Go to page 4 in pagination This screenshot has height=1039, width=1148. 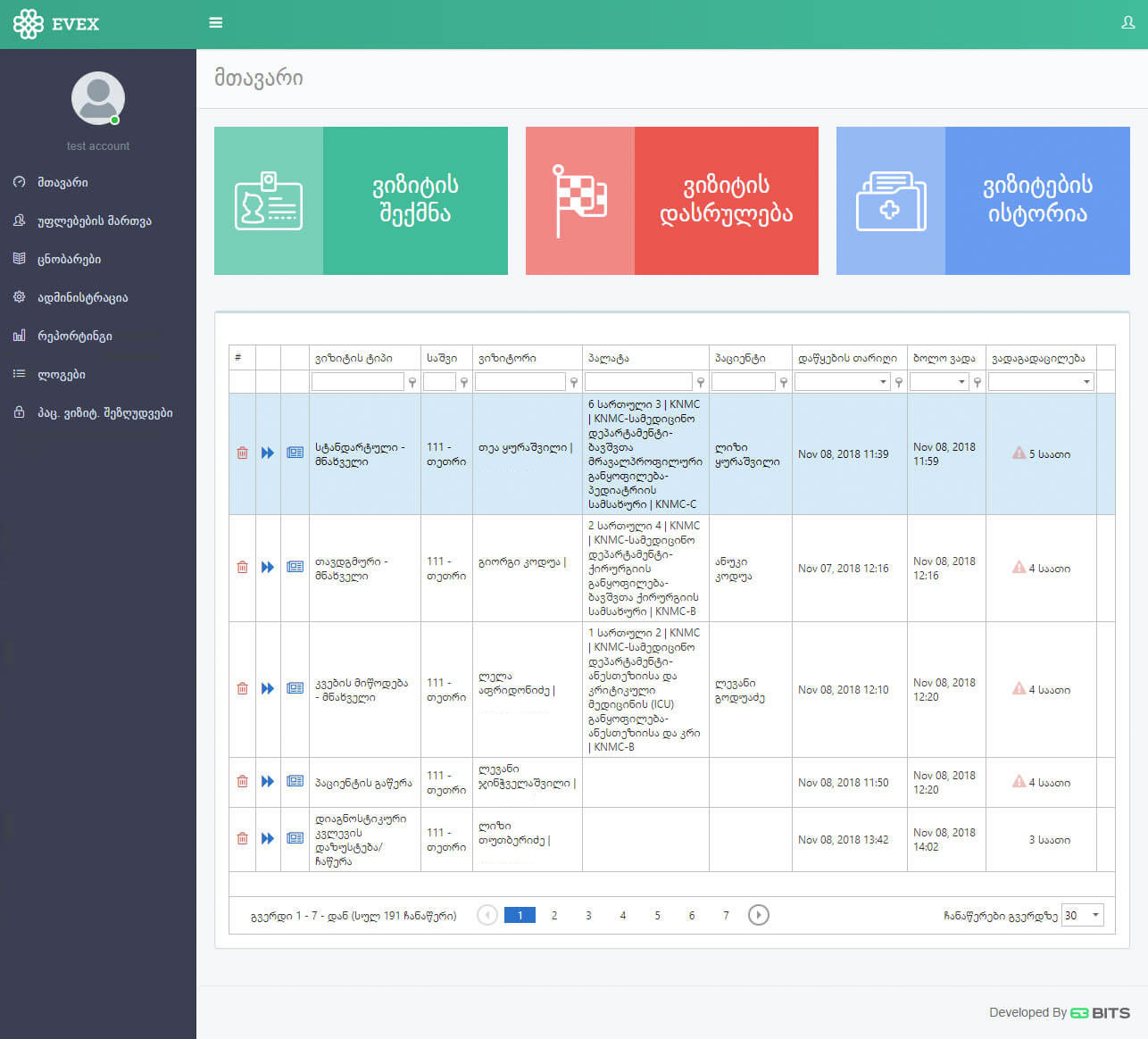coord(623,915)
